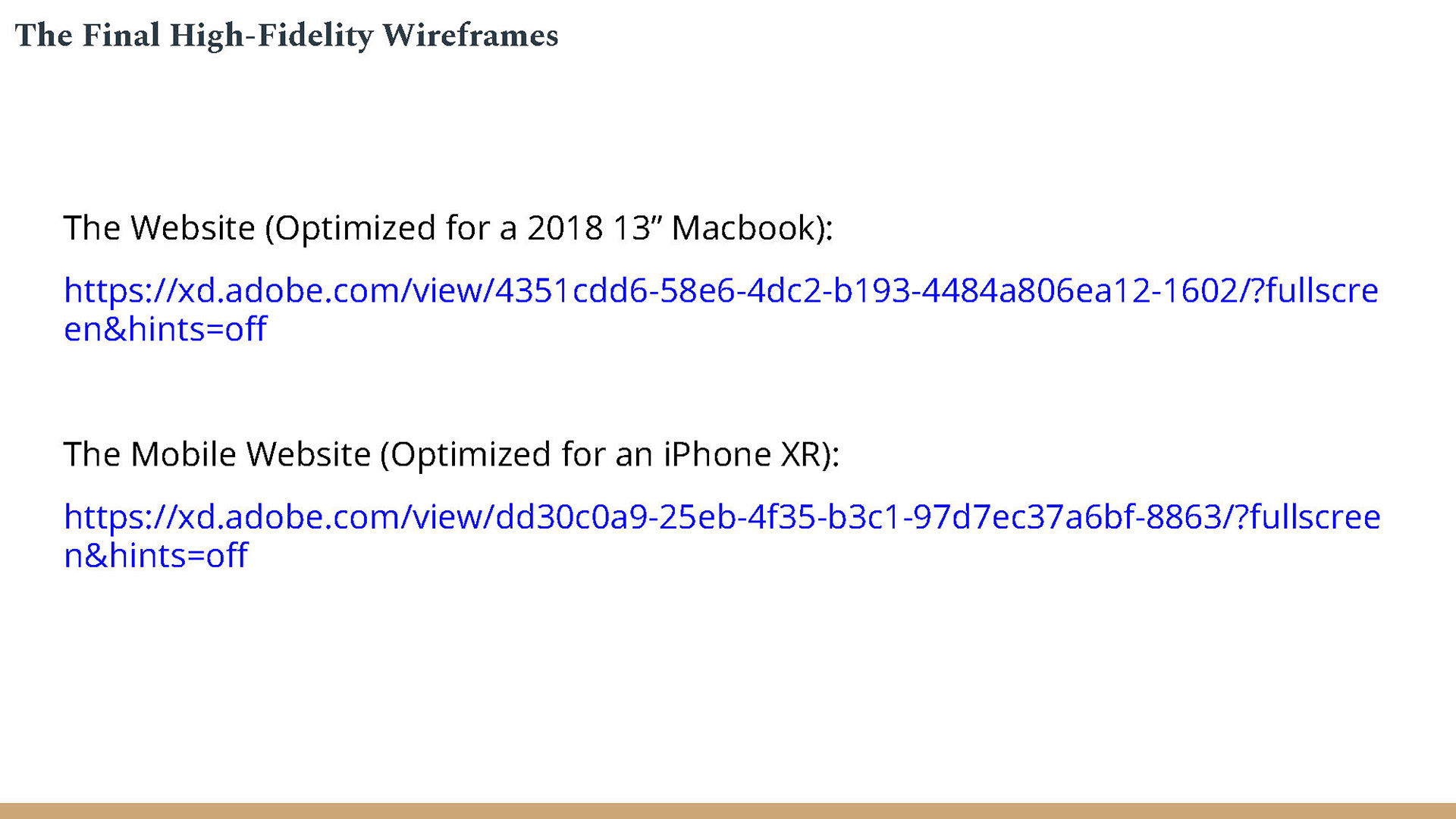Click the word "Macbook" in the first label
Image resolution: width=1456 pixels, height=819 pixels.
tap(742, 228)
